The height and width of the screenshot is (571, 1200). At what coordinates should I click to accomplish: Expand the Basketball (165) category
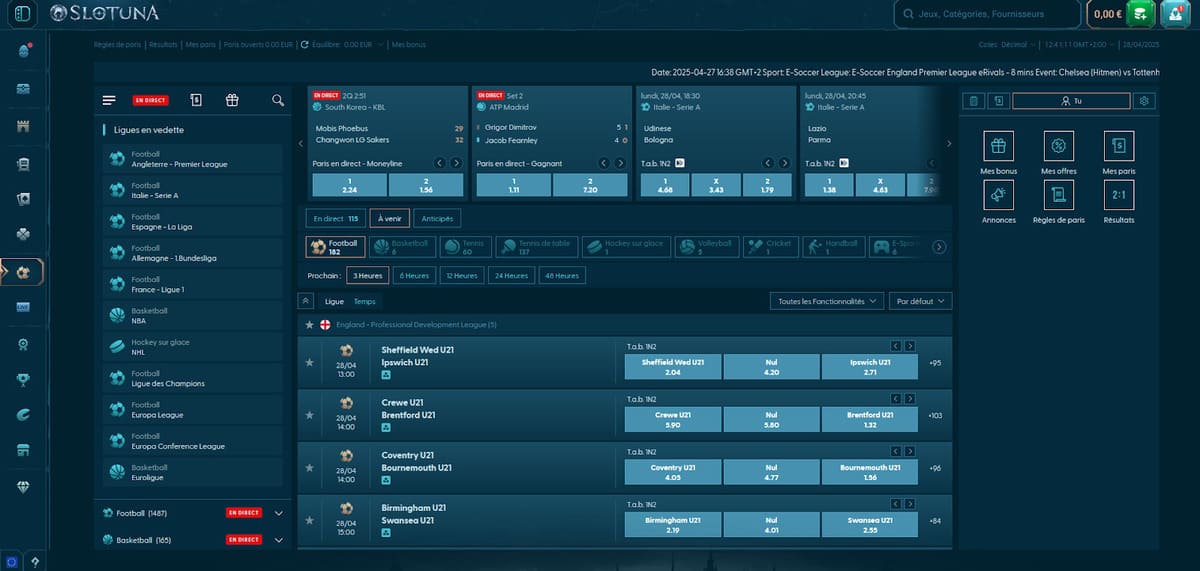coord(278,540)
